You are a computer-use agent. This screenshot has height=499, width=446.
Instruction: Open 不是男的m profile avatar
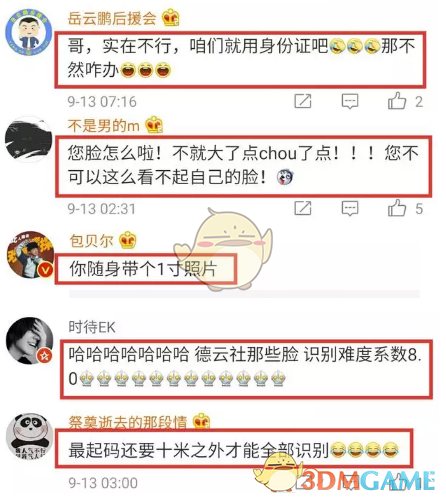29,139
